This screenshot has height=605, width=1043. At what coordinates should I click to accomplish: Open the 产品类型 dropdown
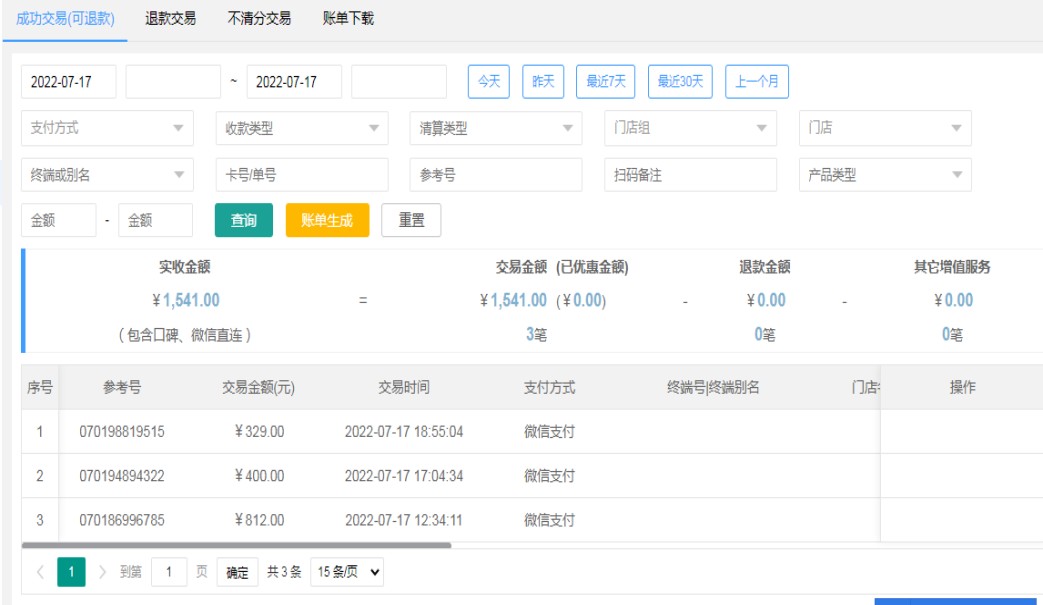(885, 174)
